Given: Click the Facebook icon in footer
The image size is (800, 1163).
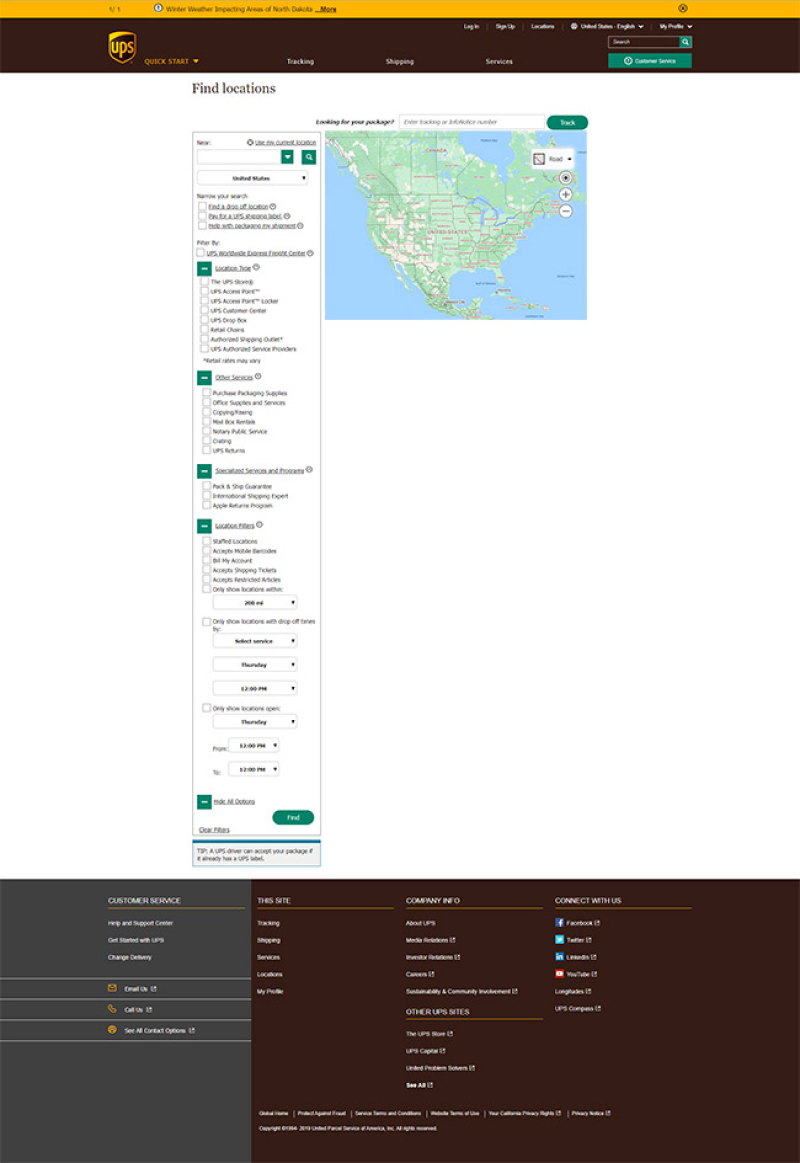Looking at the screenshot, I should pos(560,923).
